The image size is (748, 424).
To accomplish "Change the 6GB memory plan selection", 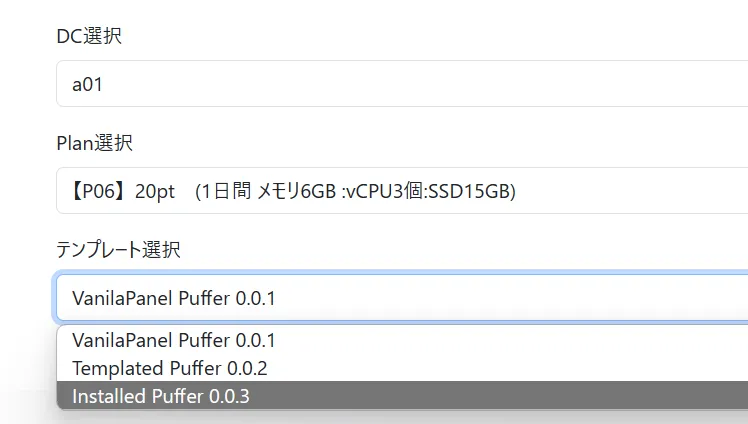I will (x=400, y=191).
